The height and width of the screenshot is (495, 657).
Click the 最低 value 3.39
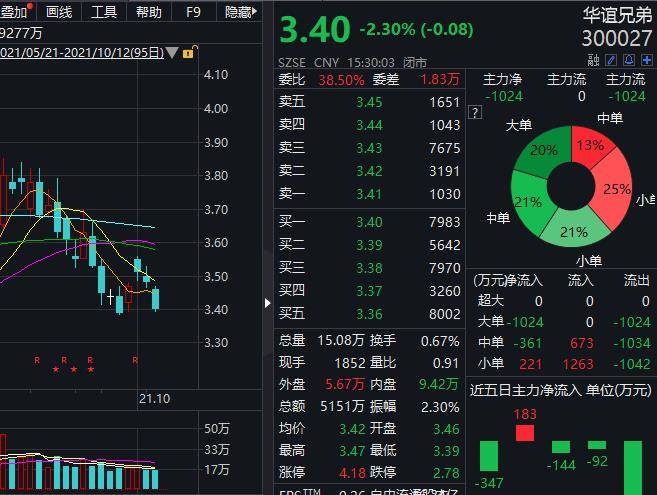[446, 451]
